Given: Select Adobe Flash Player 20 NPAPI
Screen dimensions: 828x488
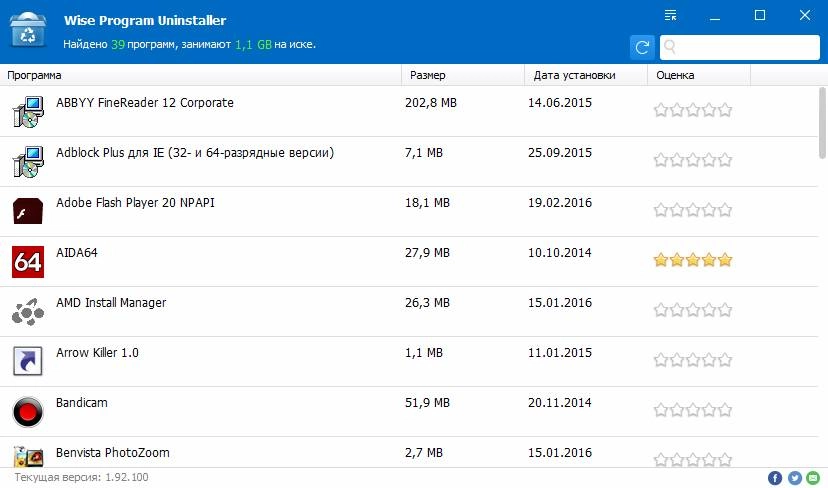Looking at the screenshot, I should 135,203.
